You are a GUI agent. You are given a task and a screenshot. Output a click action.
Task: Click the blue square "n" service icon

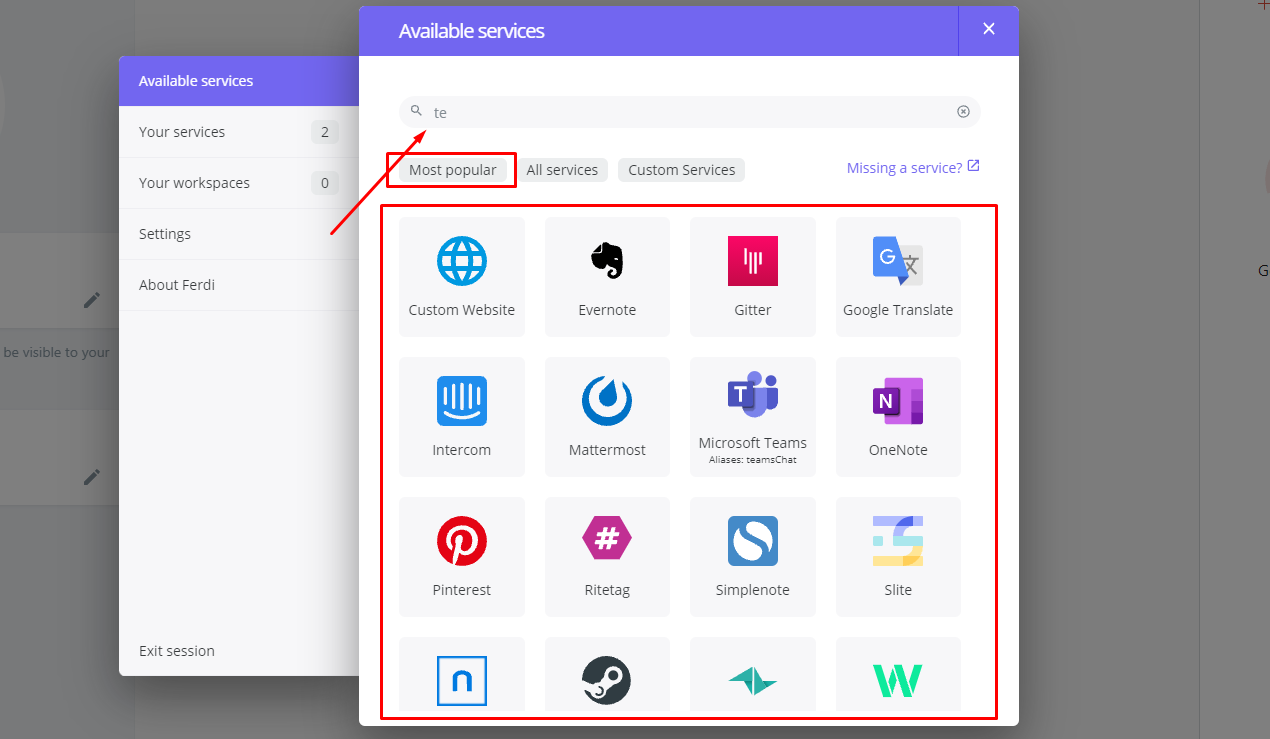point(462,681)
